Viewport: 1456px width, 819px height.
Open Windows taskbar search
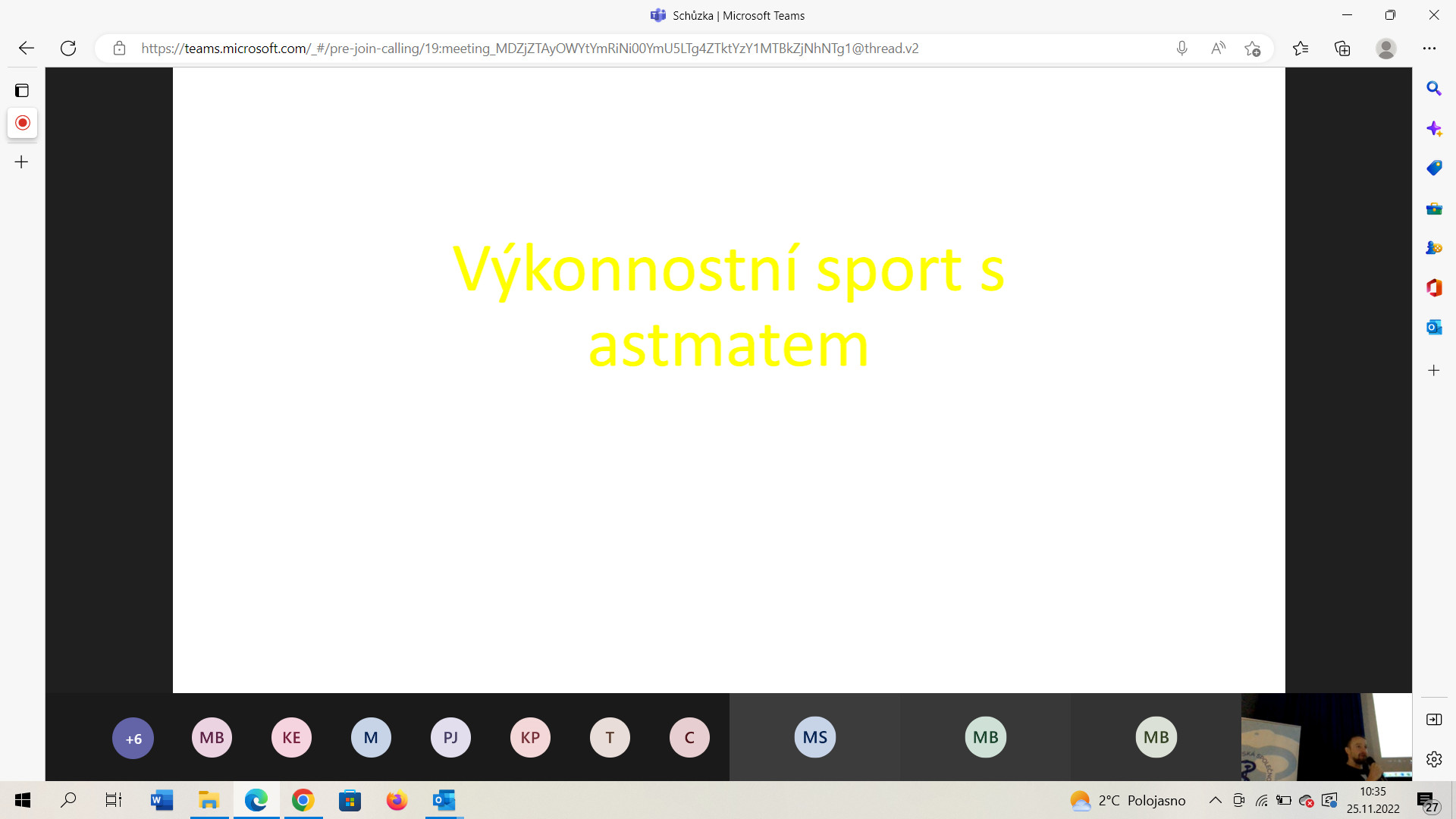click(x=68, y=800)
